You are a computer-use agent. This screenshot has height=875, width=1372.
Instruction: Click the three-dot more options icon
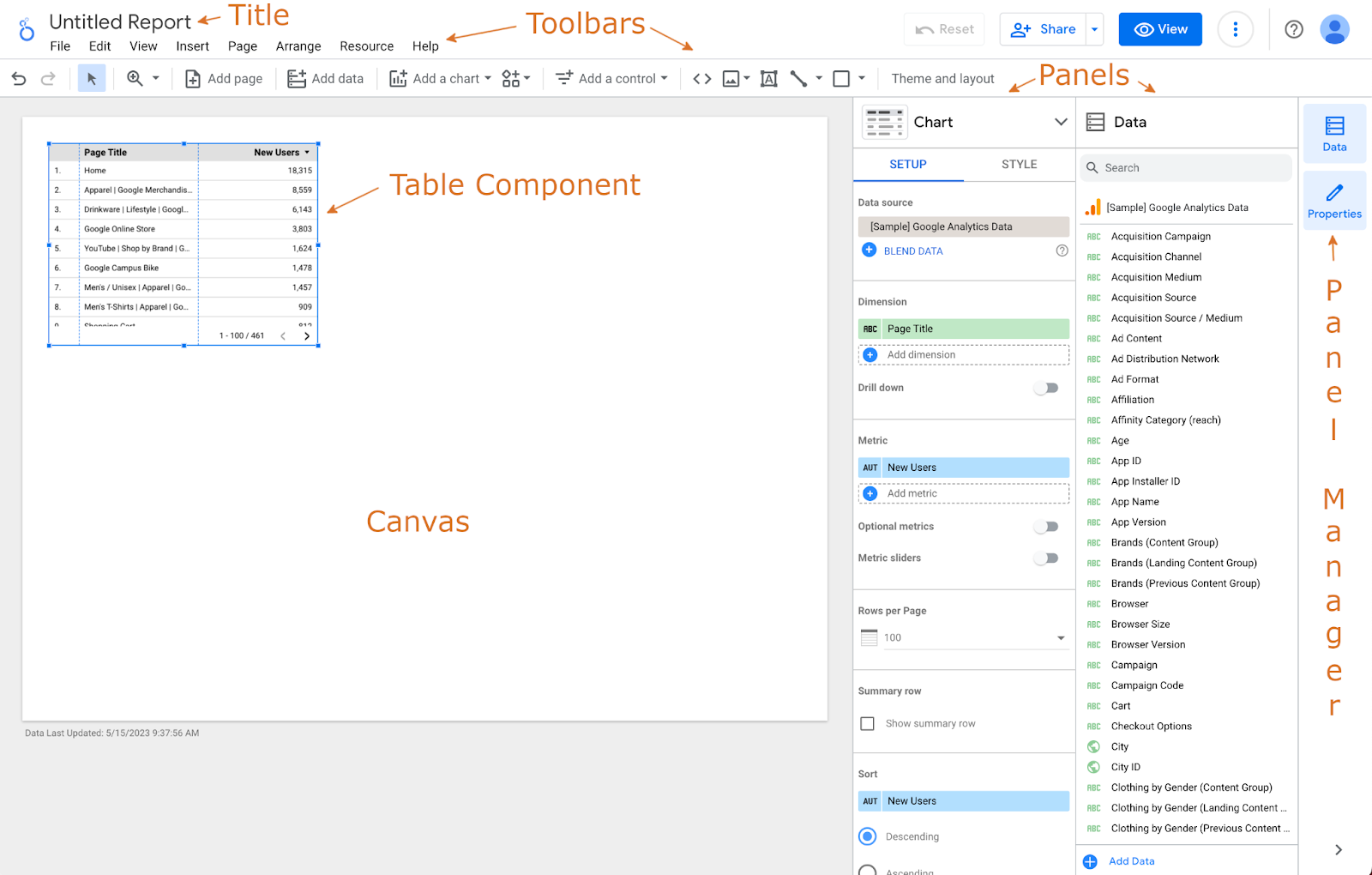click(1235, 30)
